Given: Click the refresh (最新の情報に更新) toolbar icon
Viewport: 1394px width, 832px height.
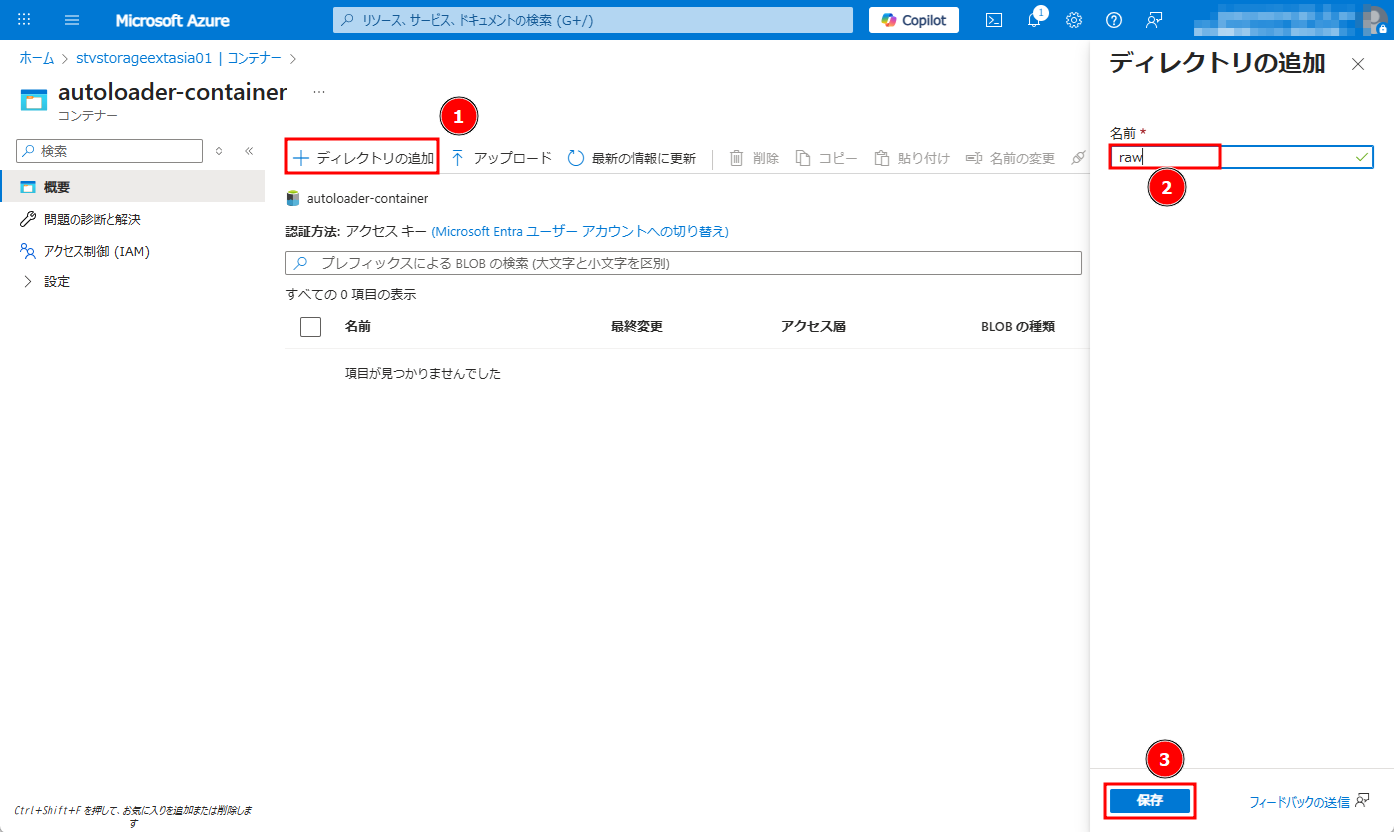Looking at the screenshot, I should 576,158.
